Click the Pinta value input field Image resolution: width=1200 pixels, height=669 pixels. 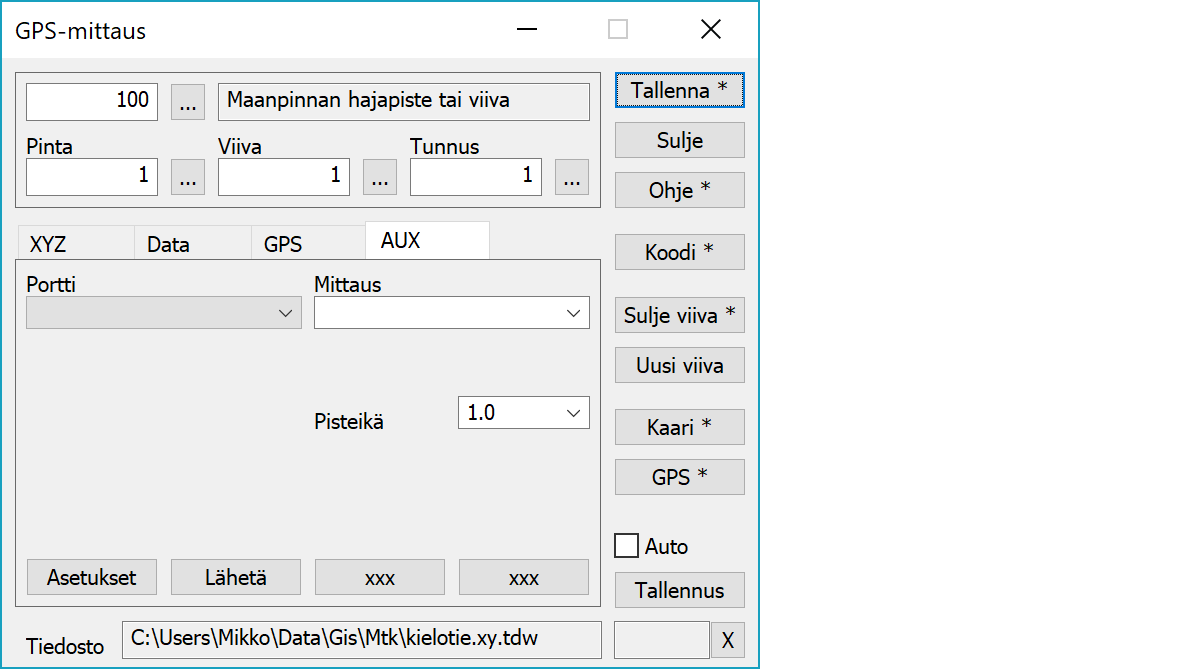[92, 177]
